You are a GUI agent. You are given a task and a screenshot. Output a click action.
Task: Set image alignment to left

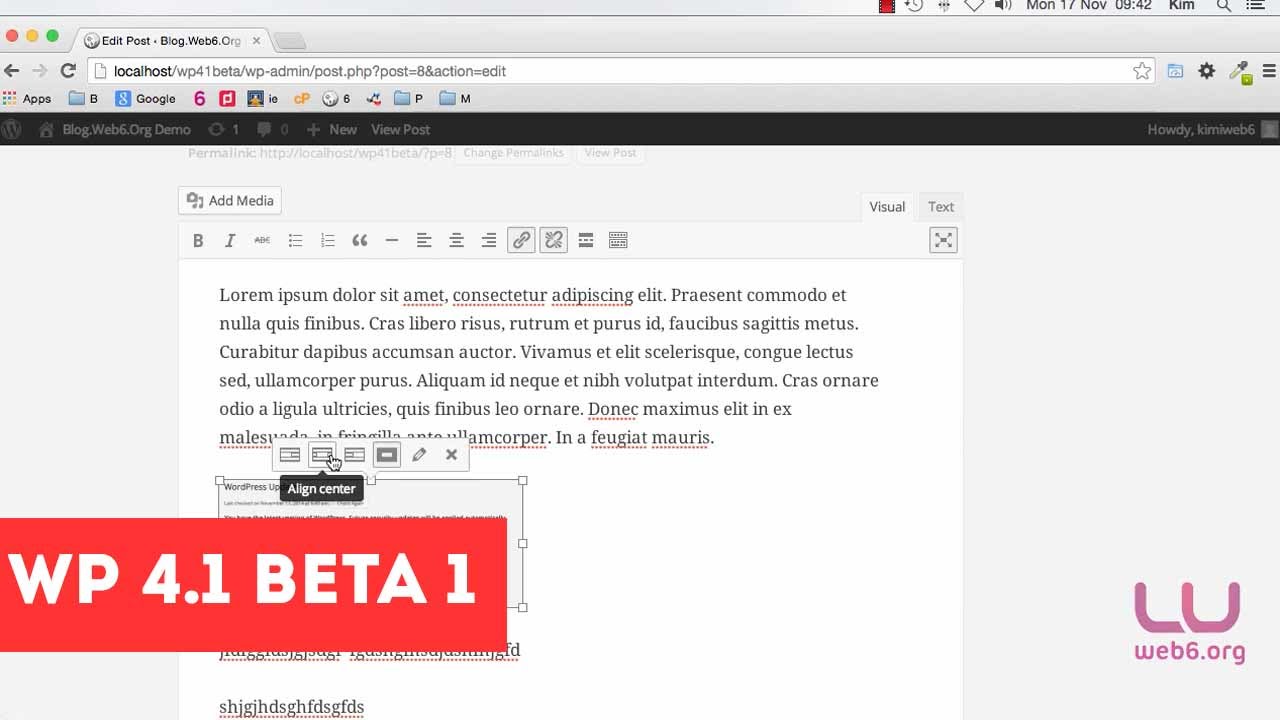290,455
